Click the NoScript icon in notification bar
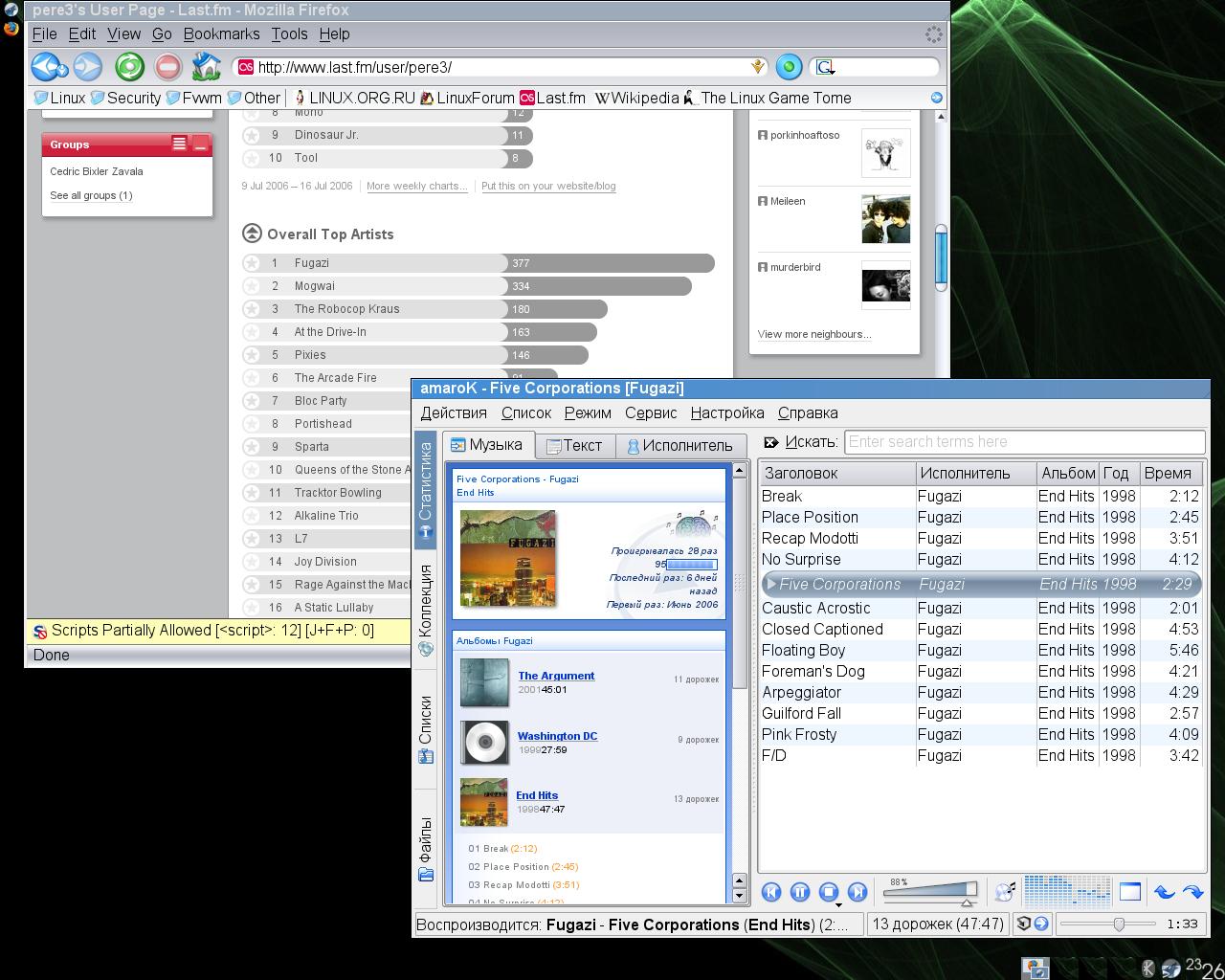Viewport: 1225px width, 980px height. (40, 632)
